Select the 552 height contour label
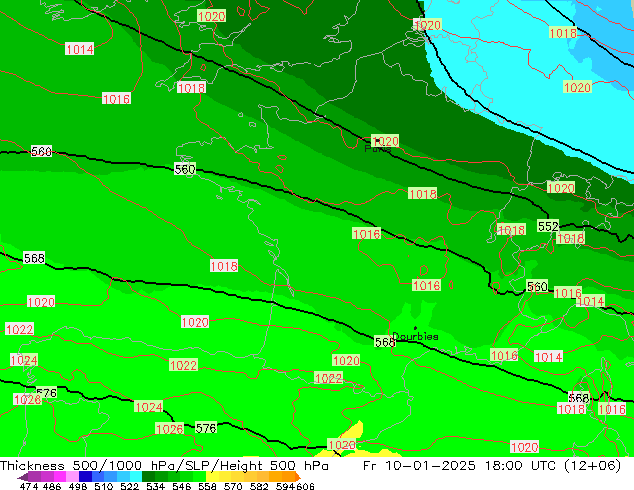 pos(548,226)
